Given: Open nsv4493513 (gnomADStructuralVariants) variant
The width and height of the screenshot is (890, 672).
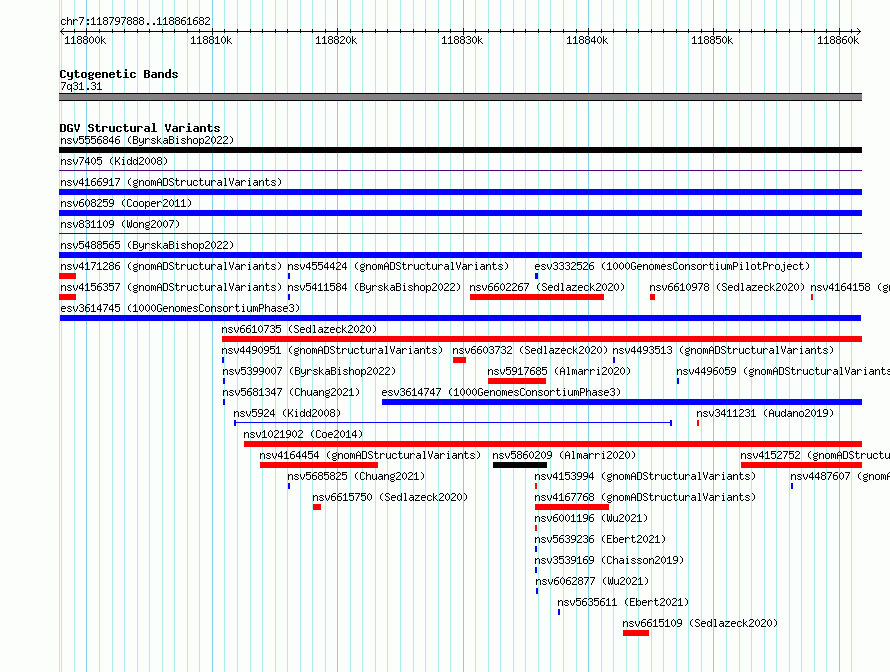Looking at the screenshot, I should [x=723, y=350].
